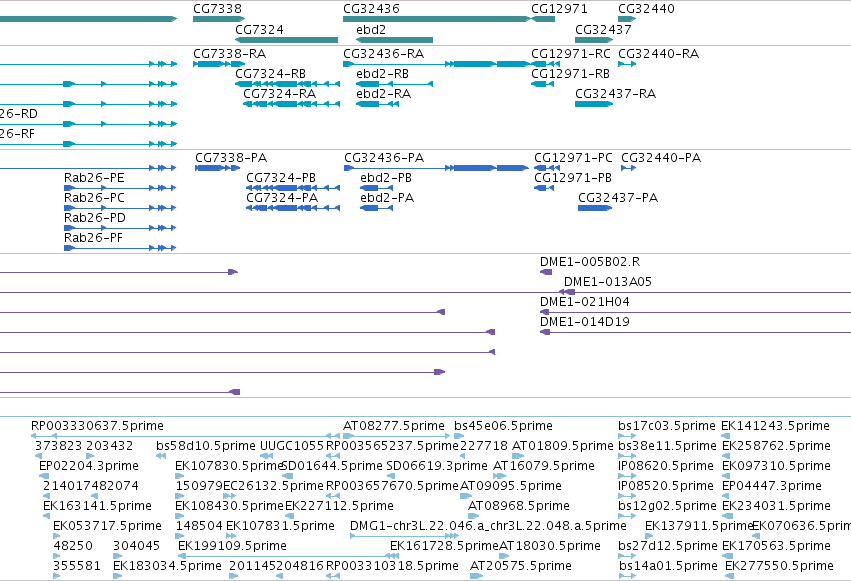Click the EP04447.3prime EST label
The image size is (851, 581).
[772, 486]
